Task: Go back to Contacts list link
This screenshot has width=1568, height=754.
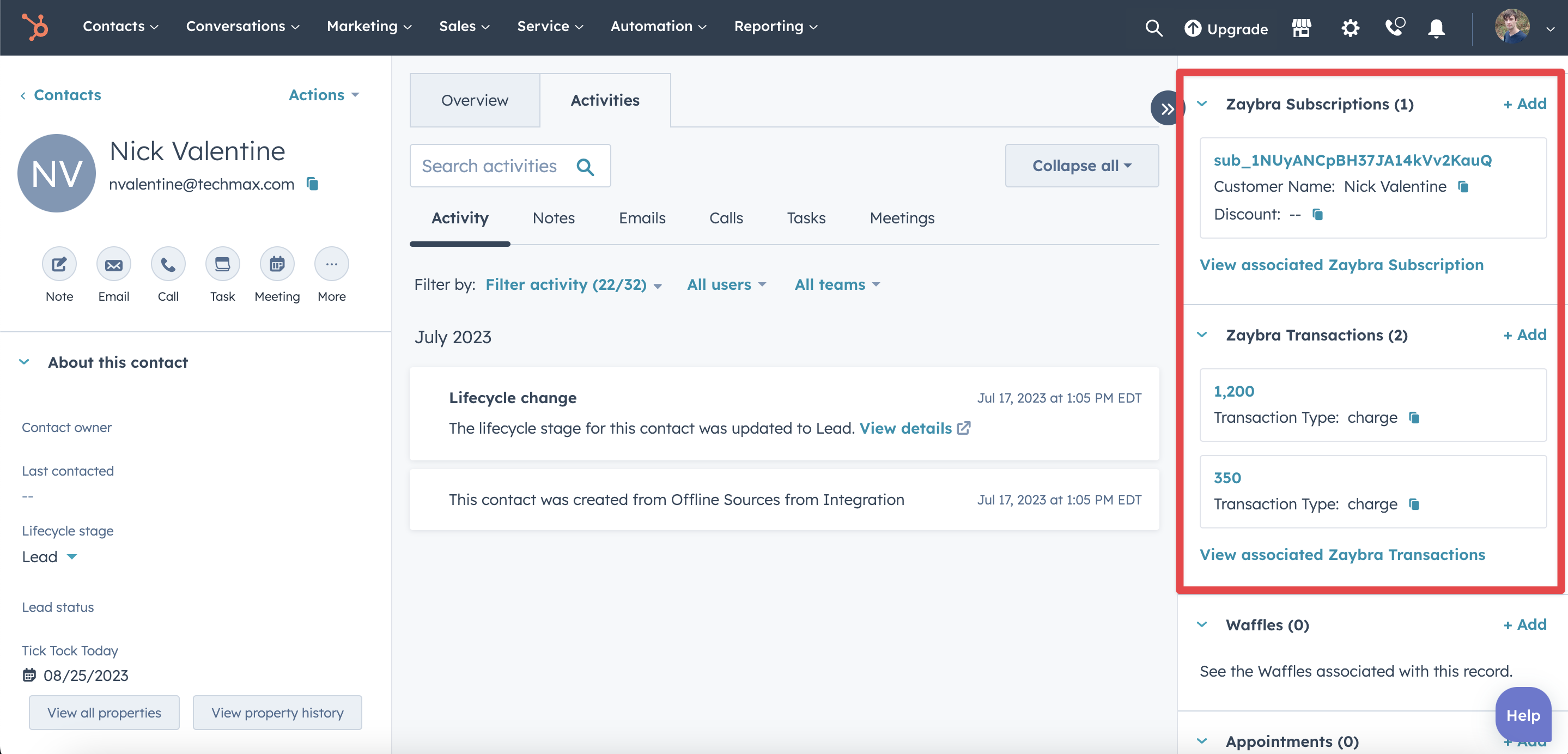Action: coord(61,95)
